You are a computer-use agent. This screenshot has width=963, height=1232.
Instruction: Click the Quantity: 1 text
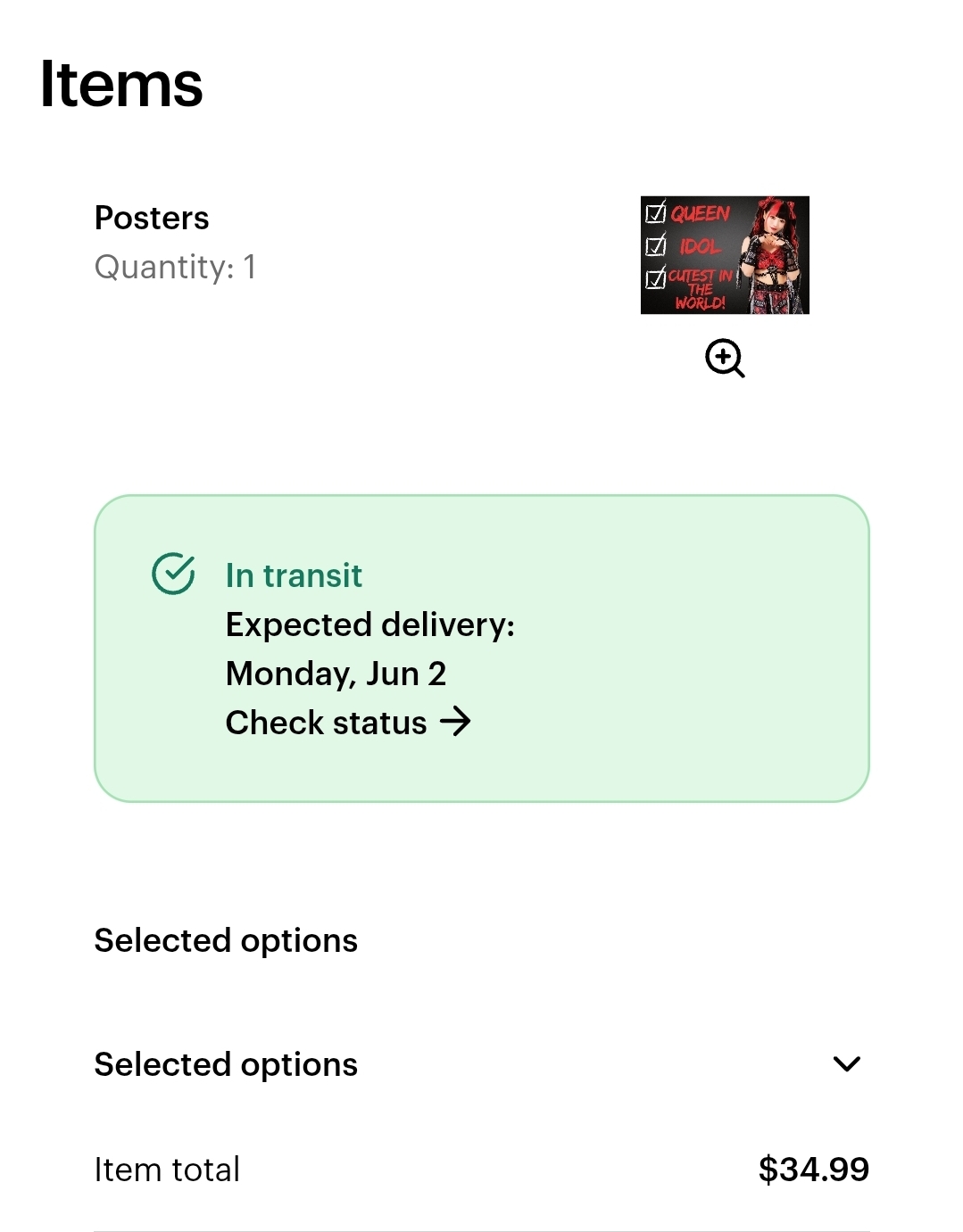175,267
